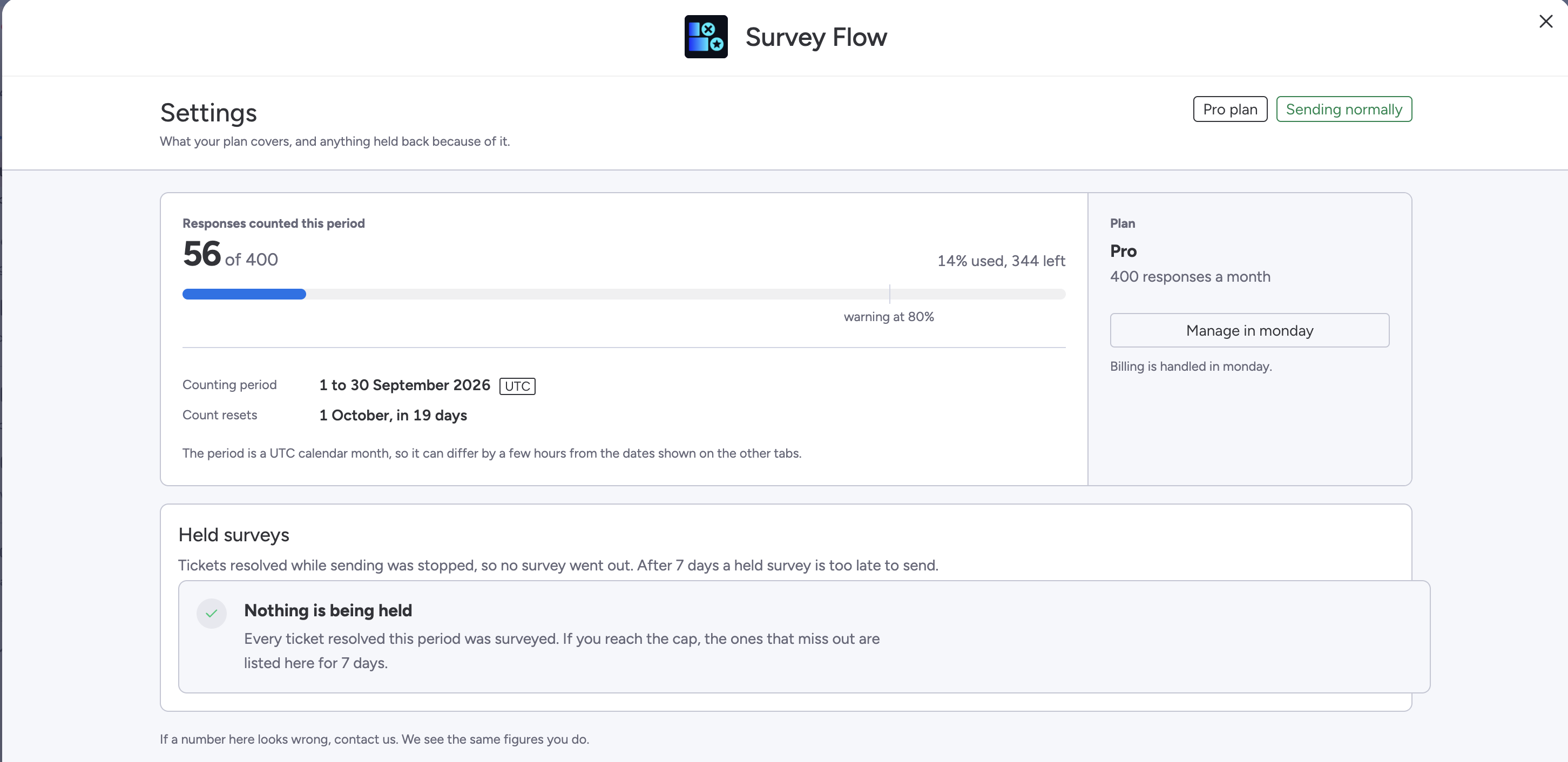Image resolution: width=1568 pixels, height=762 pixels.
Task: Click the UTC calendar month explanation text
Action: 492,454
